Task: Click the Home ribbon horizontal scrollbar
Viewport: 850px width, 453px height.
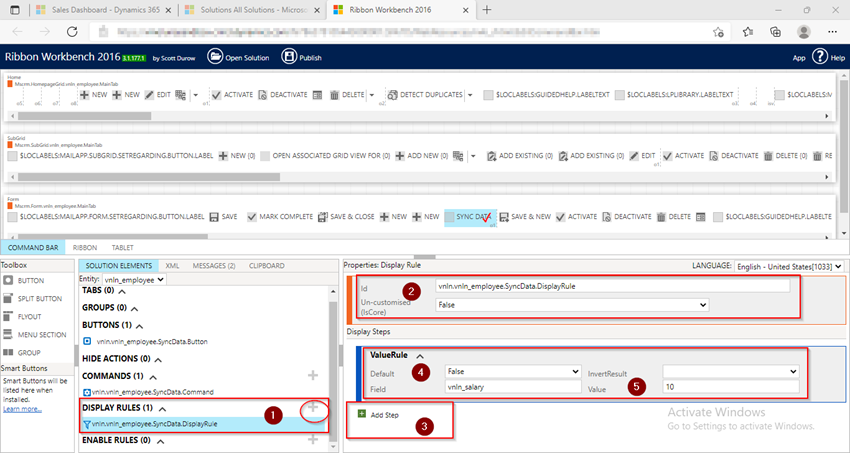Action: 84,116
